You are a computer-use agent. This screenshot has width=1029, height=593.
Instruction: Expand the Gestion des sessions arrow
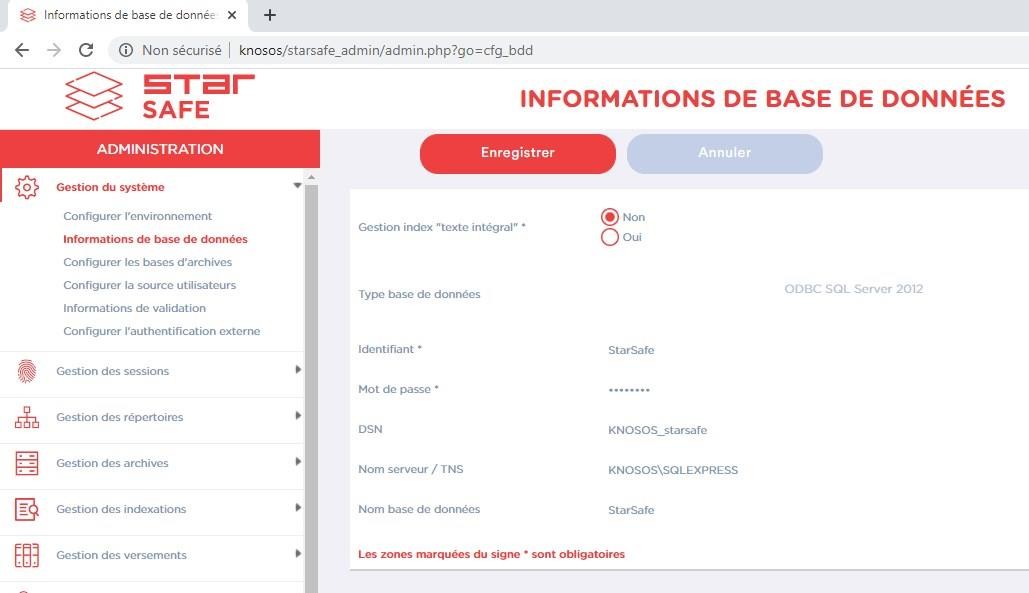(298, 370)
